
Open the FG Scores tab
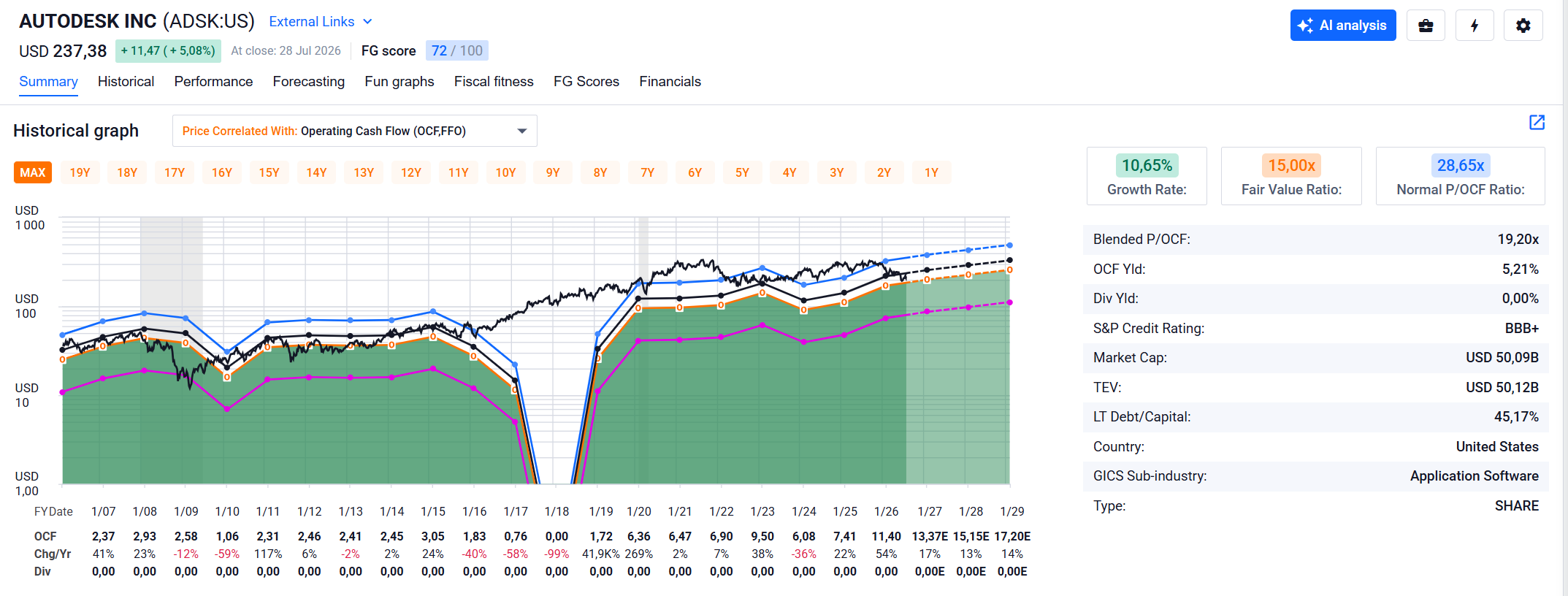pos(586,82)
